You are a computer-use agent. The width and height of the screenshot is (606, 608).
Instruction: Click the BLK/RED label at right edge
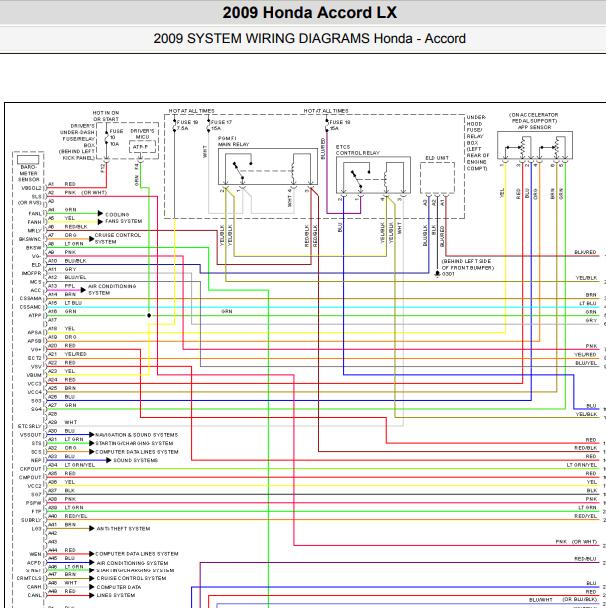[585, 252]
